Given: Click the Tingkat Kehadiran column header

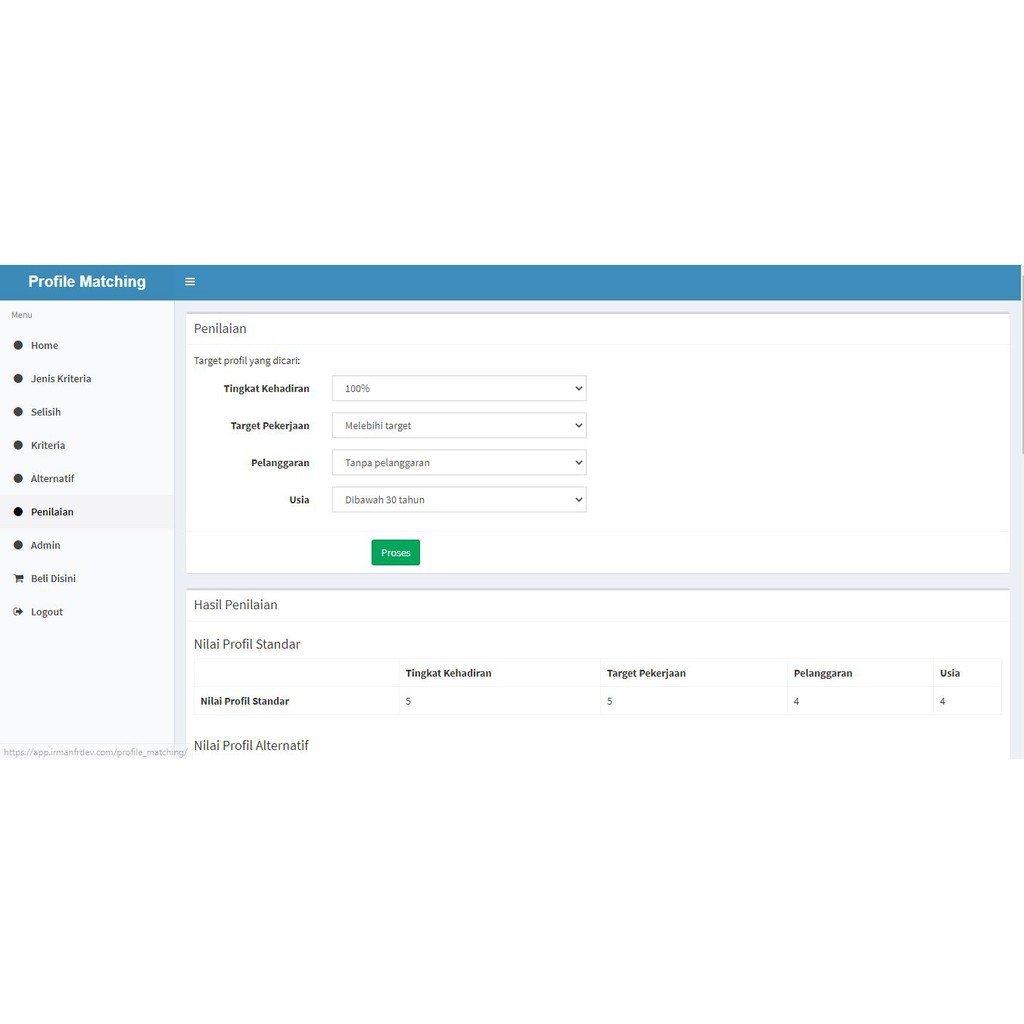Looking at the screenshot, I should pos(448,673).
